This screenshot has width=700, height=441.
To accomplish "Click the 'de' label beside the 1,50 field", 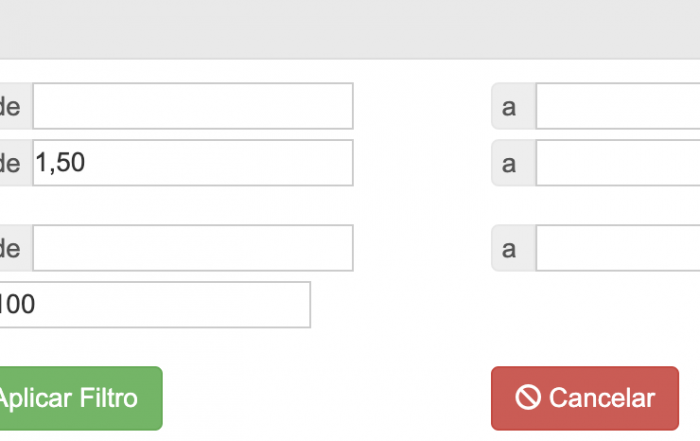I will coord(13,162).
